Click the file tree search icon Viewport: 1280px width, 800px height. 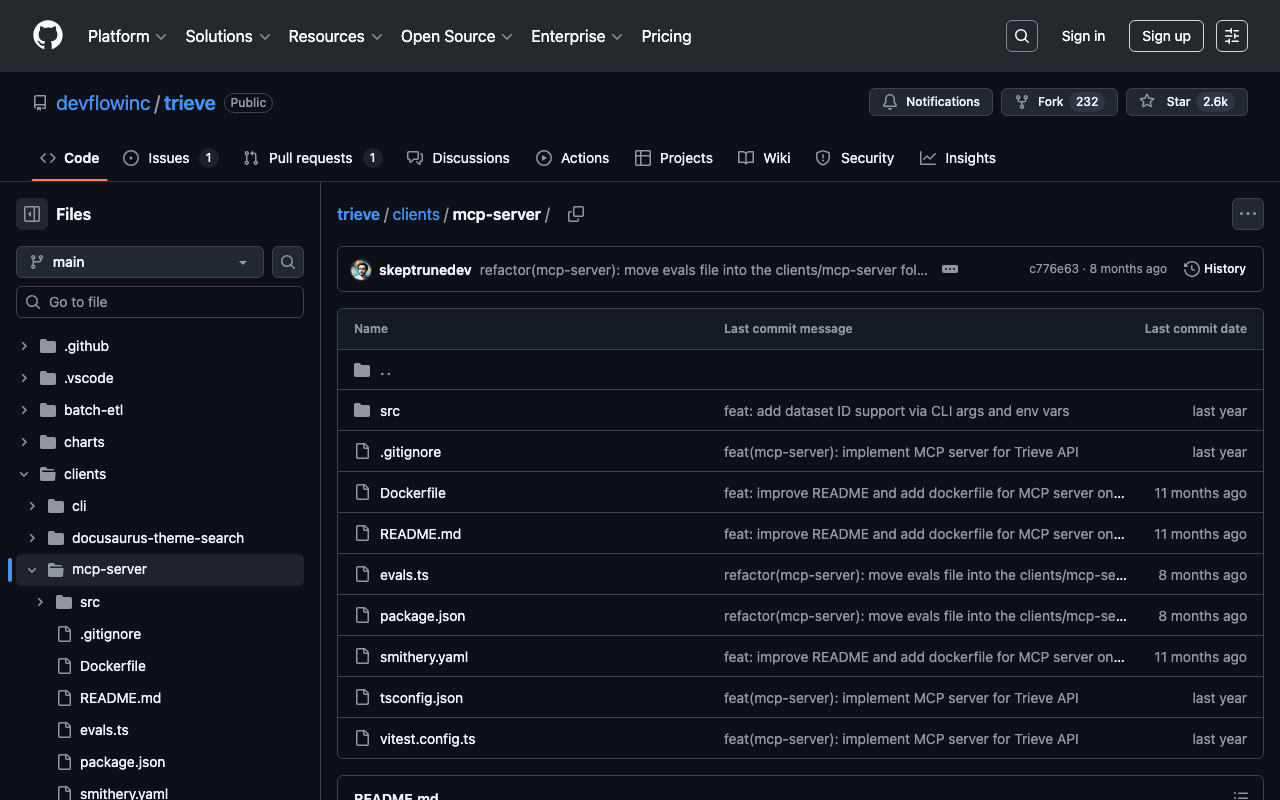(x=288, y=262)
